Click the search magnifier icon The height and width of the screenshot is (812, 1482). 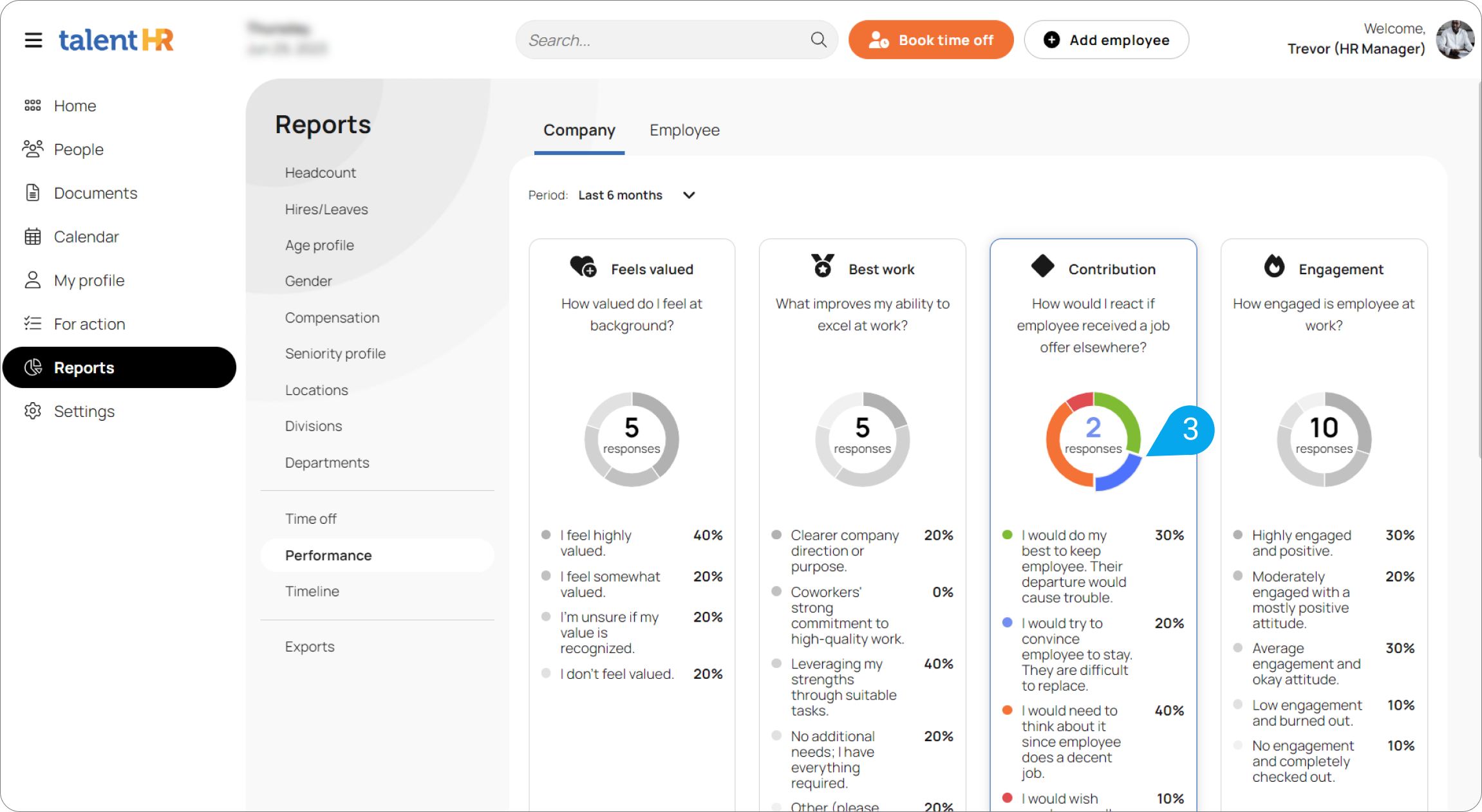pos(818,40)
